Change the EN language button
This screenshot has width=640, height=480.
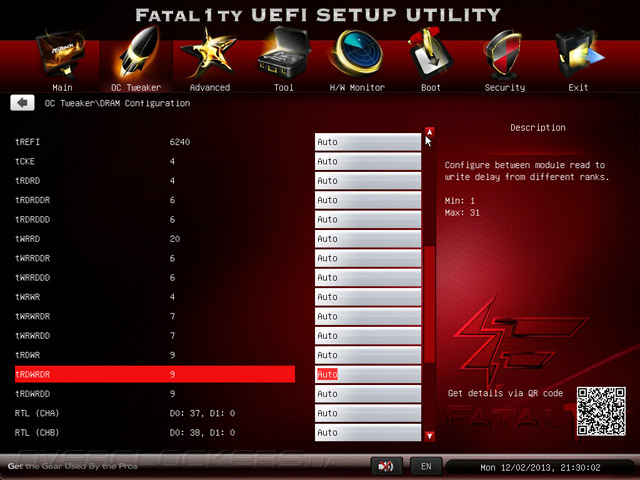426,466
